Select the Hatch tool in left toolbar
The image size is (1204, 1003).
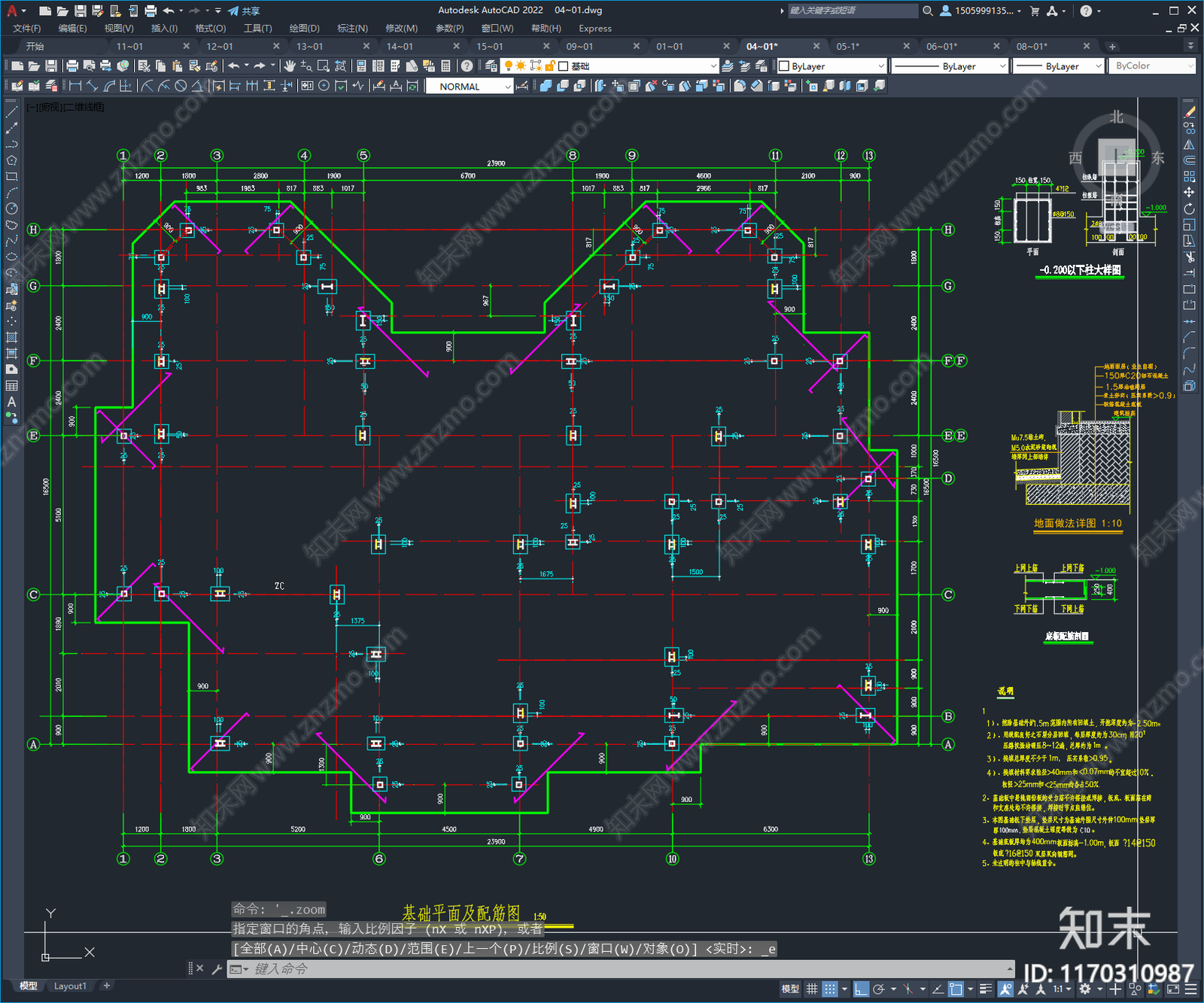(11, 337)
